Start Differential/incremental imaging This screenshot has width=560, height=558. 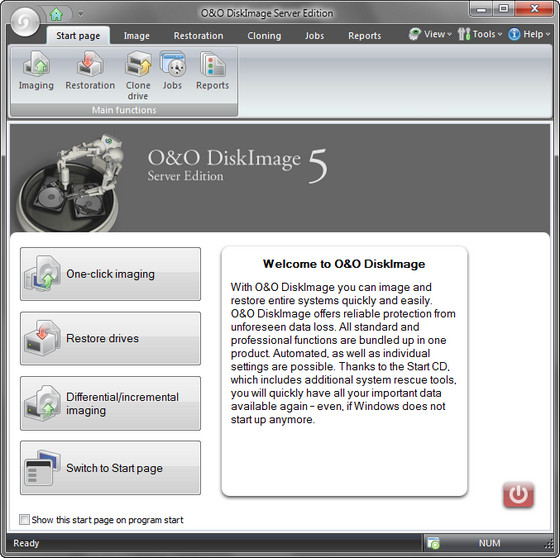tap(110, 403)
